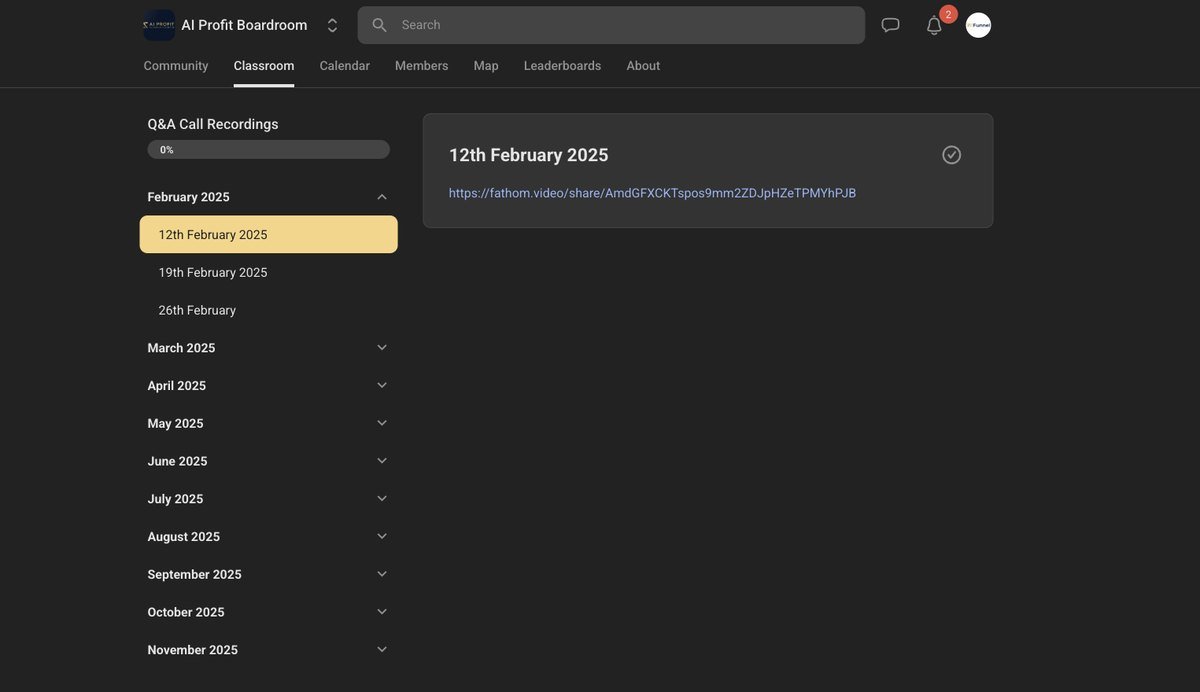This screenshot has height=692, width=1200.
Task: View the Leaderboards tab
Action: (563, 66)
